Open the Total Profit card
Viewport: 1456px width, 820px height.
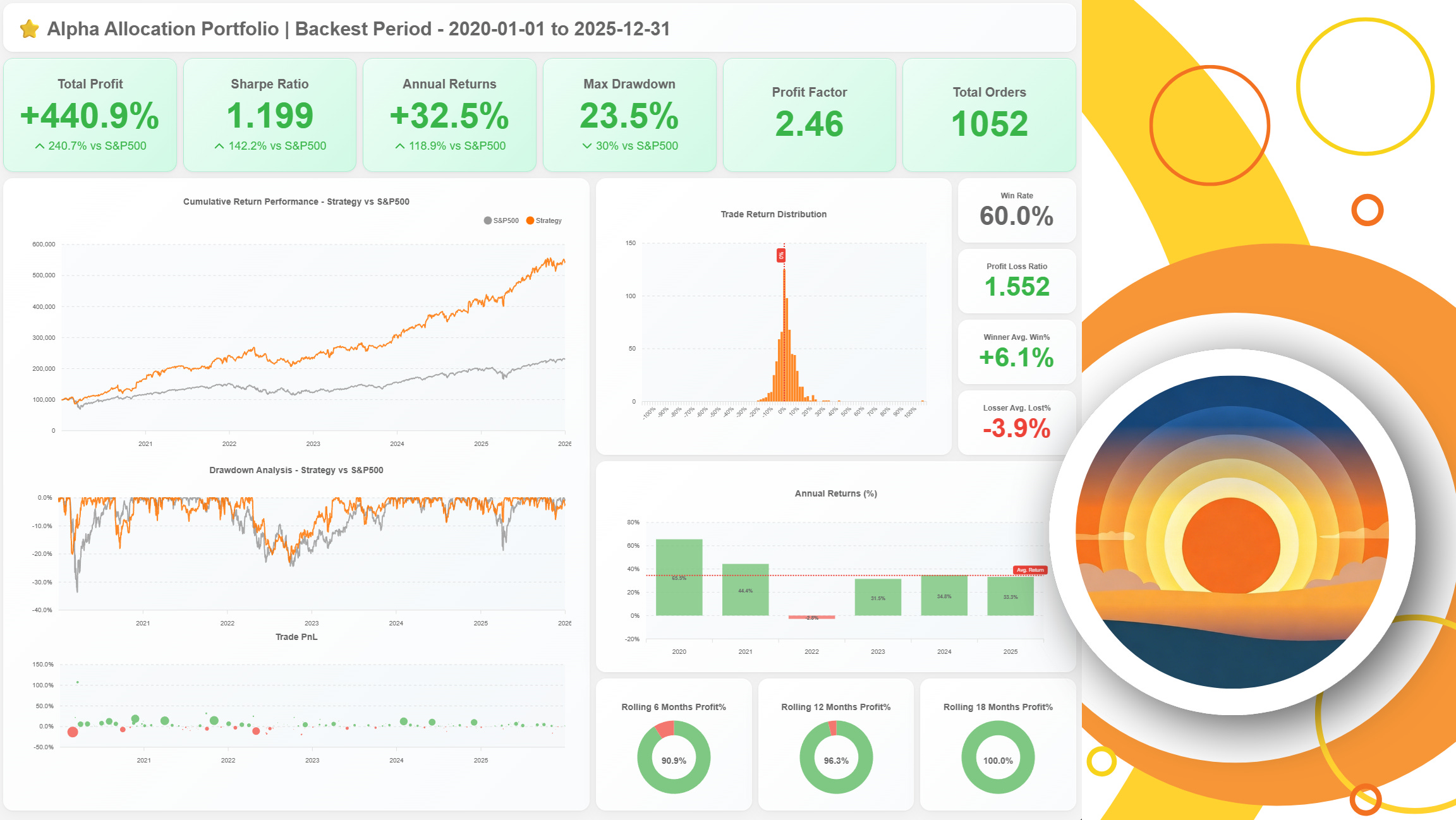[x=90, y=115]
